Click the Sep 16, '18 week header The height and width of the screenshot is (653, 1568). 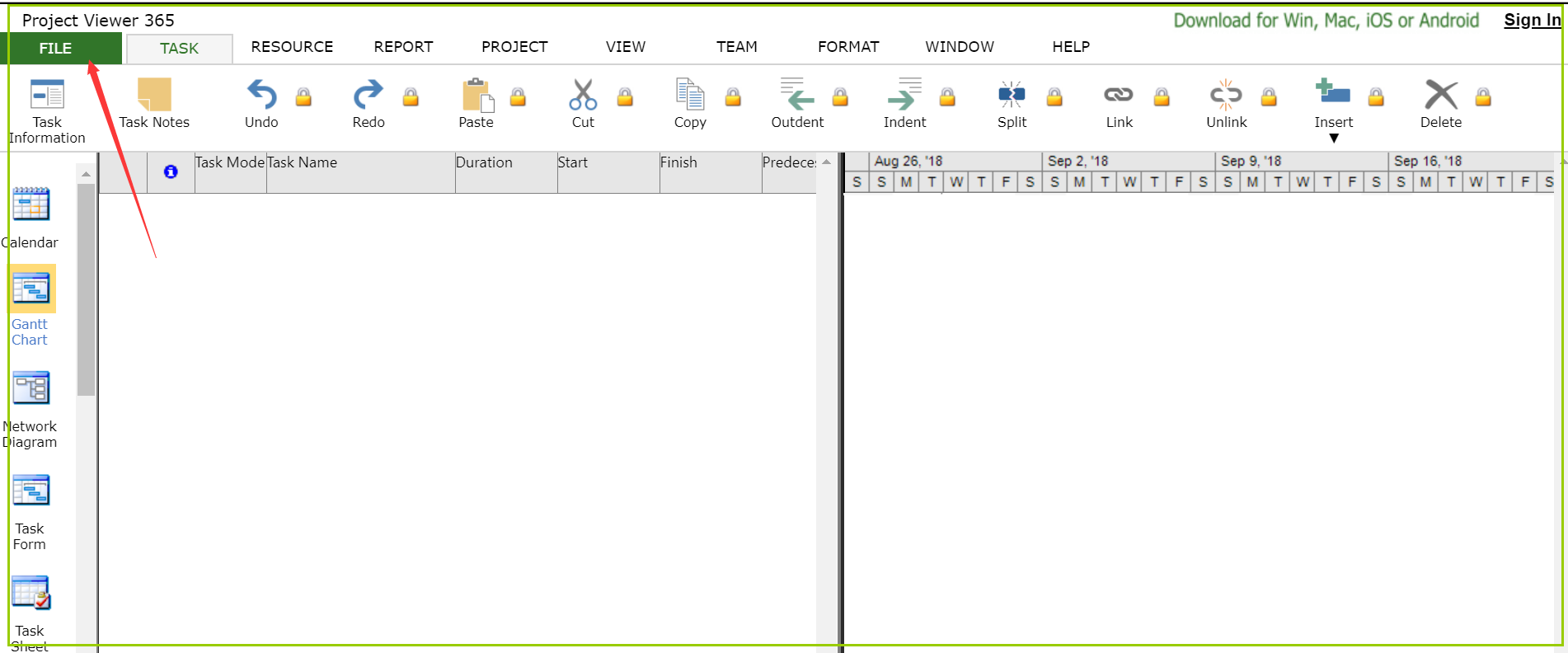tap(1472, 161)
